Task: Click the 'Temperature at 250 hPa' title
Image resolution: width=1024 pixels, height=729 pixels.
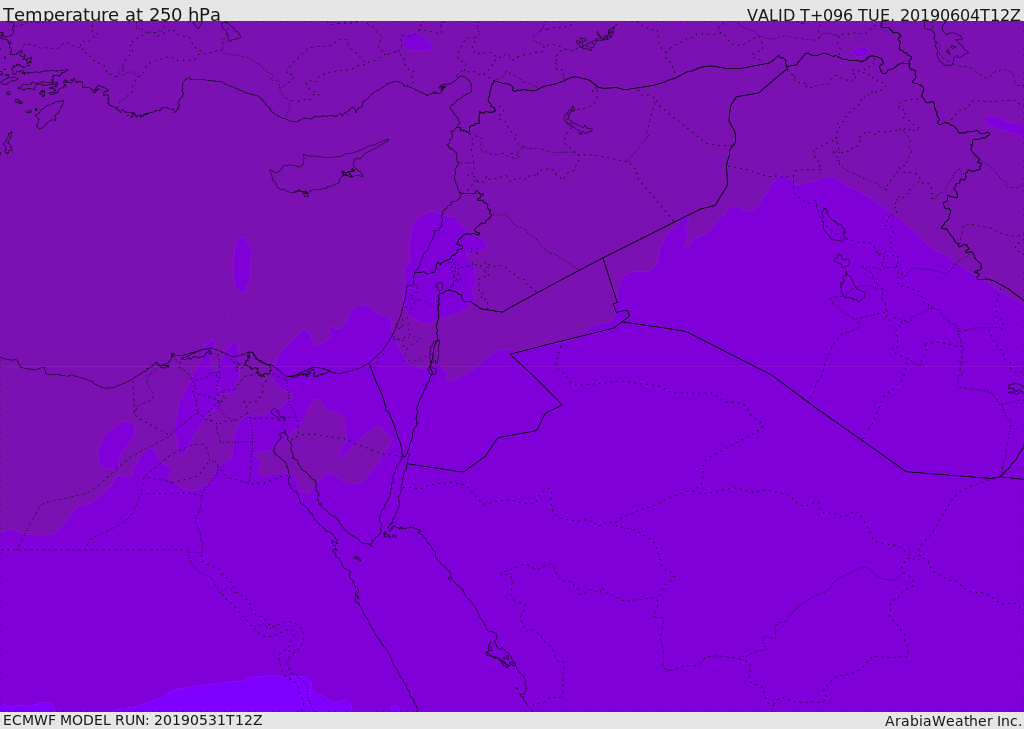Action: 112,14
